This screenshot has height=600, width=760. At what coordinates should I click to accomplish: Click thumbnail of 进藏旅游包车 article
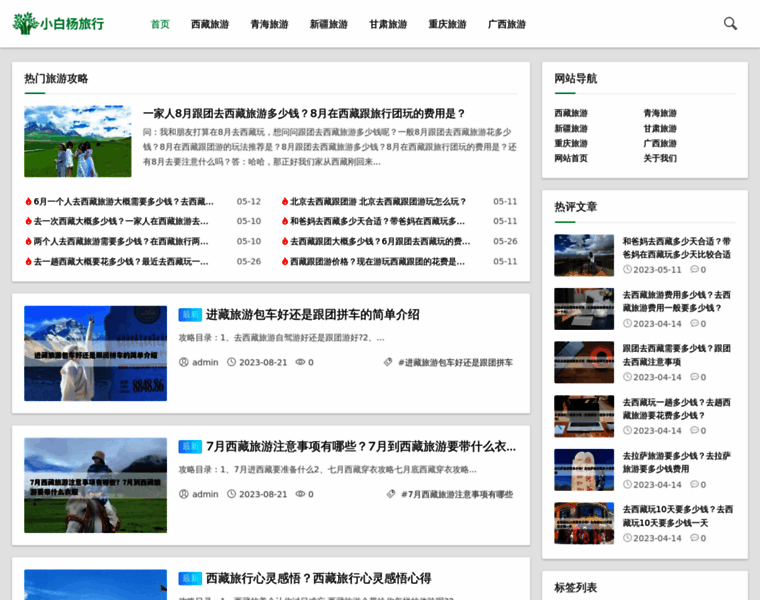pos(95,353)
